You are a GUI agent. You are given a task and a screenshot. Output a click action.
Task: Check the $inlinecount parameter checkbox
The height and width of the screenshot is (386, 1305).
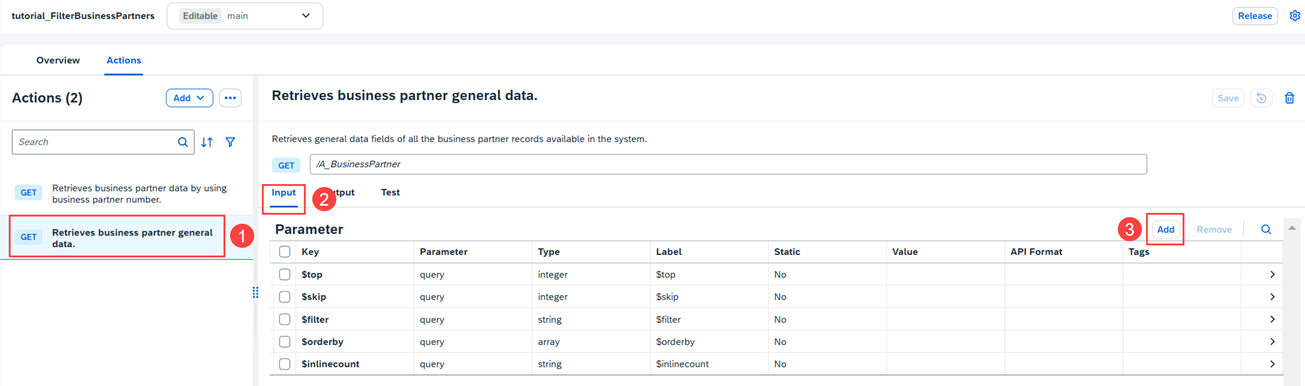285,364
